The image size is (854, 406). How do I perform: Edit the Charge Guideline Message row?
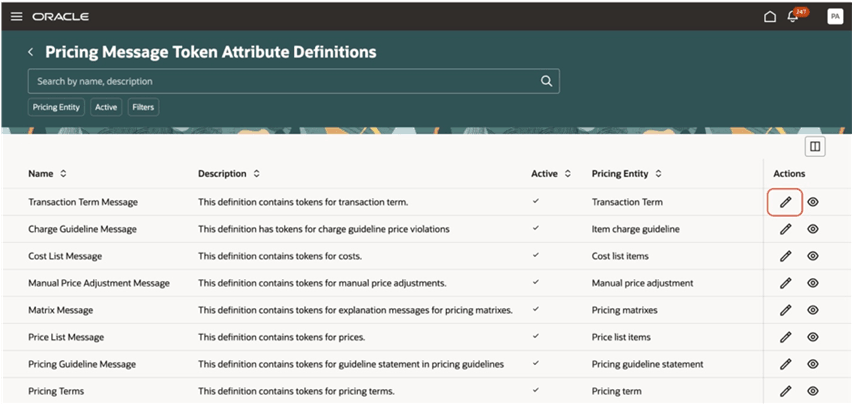[785, 229]
